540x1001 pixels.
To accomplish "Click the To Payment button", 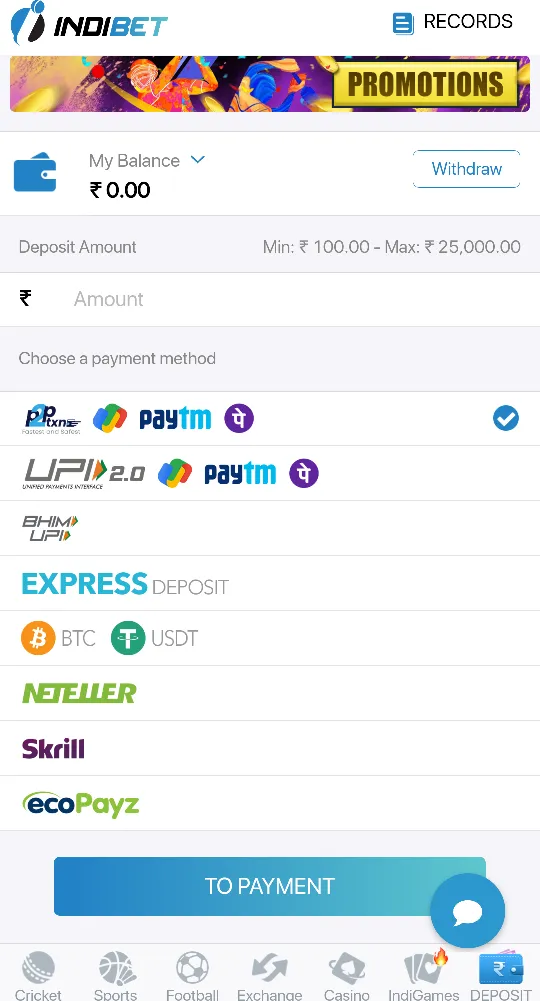I will click(269, 886).
